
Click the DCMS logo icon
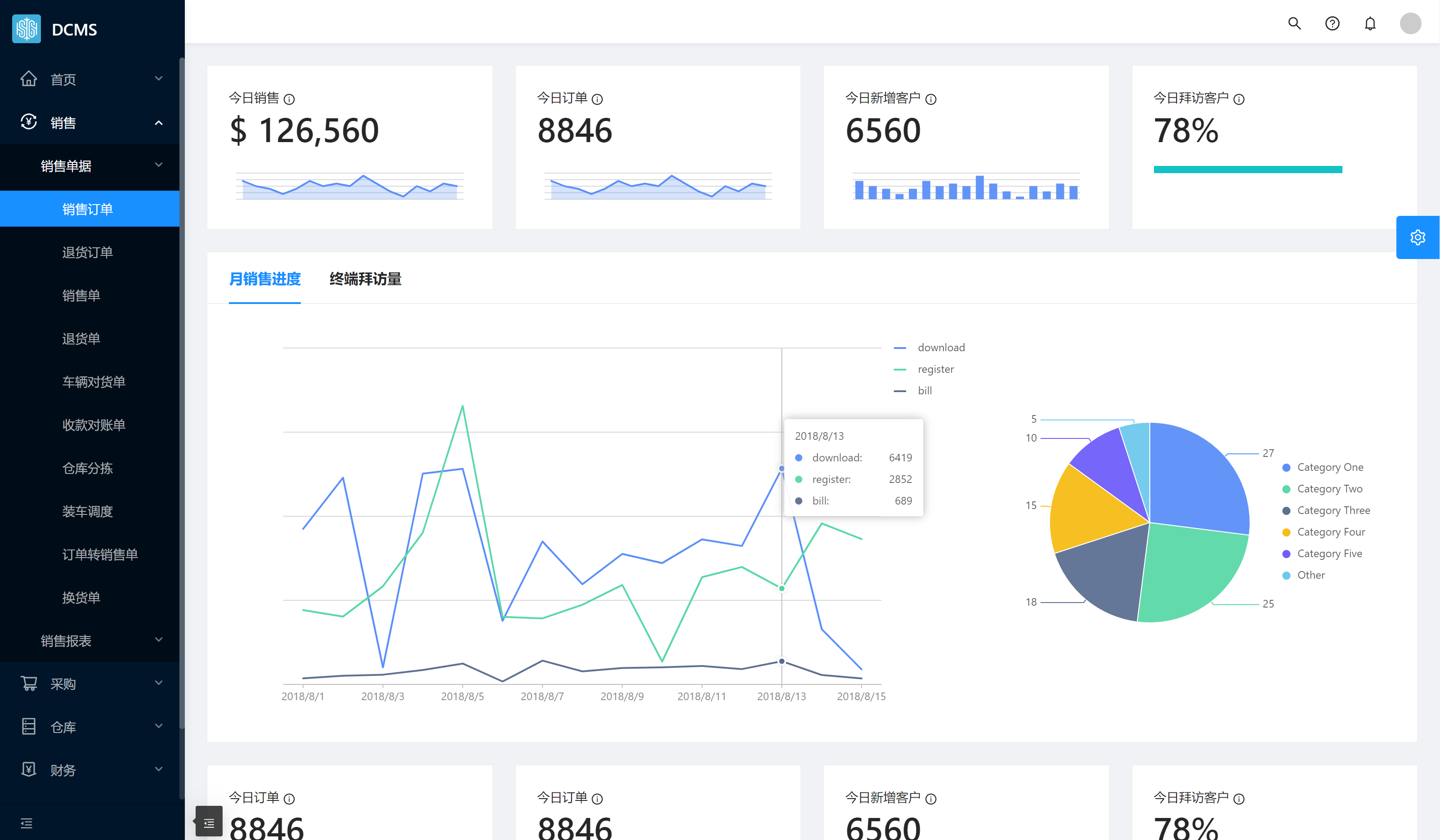26,29
